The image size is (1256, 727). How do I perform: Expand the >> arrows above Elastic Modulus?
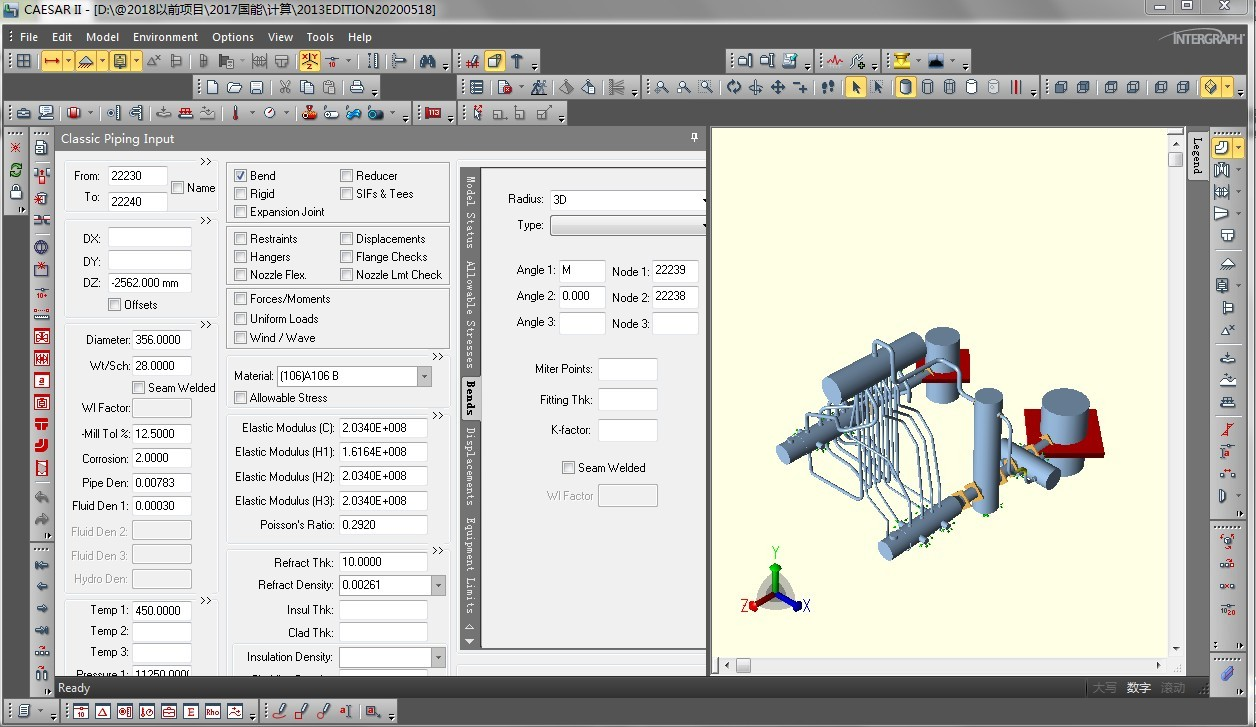[x=437, y=416]
